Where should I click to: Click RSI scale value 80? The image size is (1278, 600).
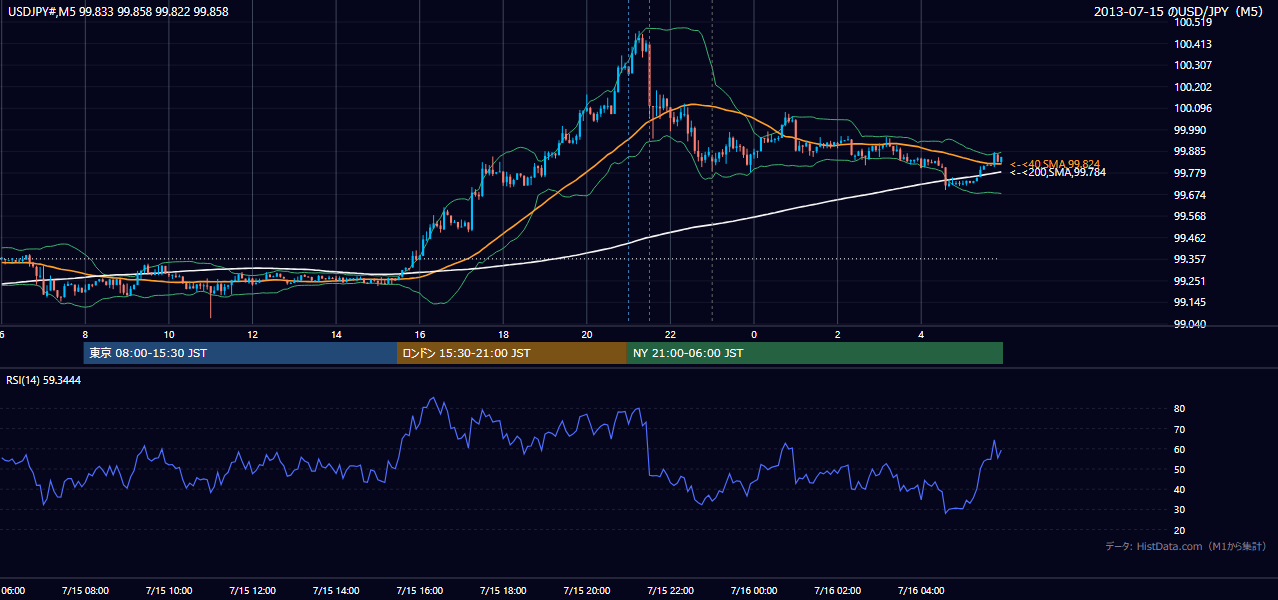click(x=1180, y=409)
